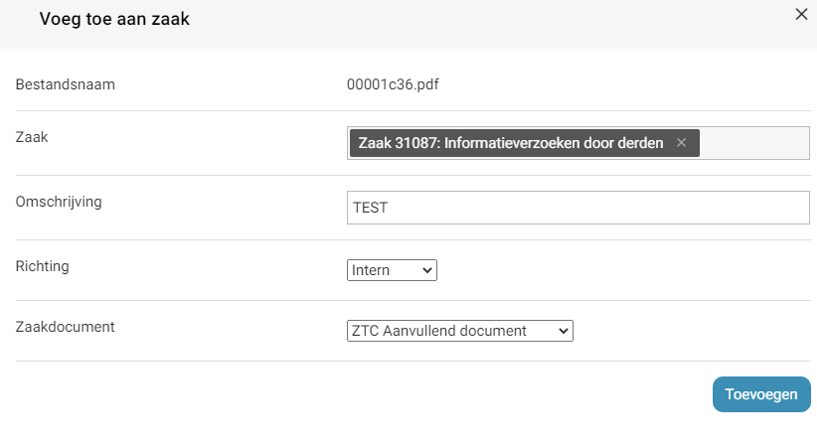Screen dimensions: 817x427
Task: Focus the Omschrijving text field
Action: [x=576, y=208]
